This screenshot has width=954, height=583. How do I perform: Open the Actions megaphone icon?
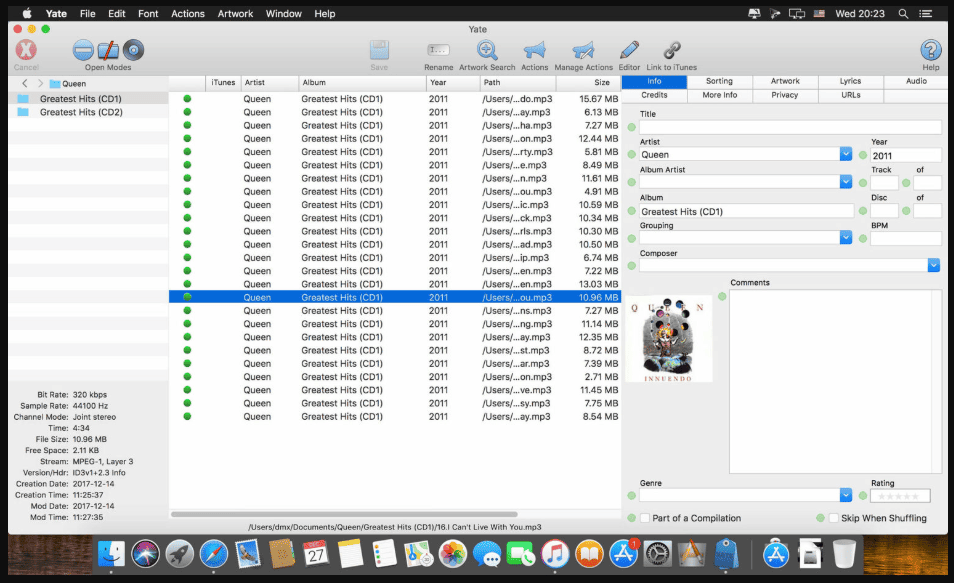(534, 50)
